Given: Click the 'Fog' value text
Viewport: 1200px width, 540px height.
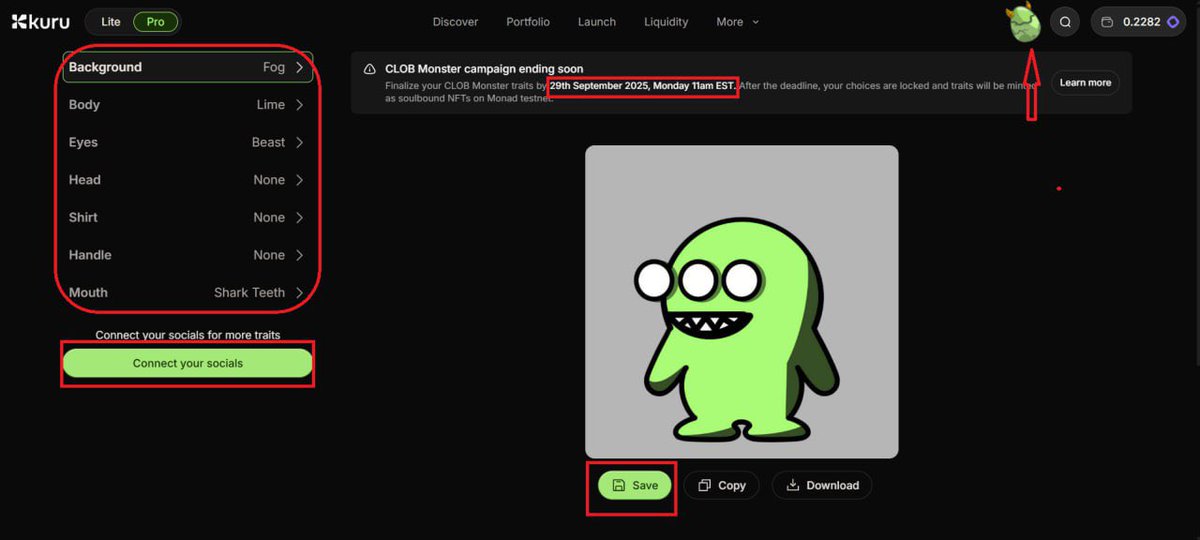Looking at the screenshot, I should [274, 67].
